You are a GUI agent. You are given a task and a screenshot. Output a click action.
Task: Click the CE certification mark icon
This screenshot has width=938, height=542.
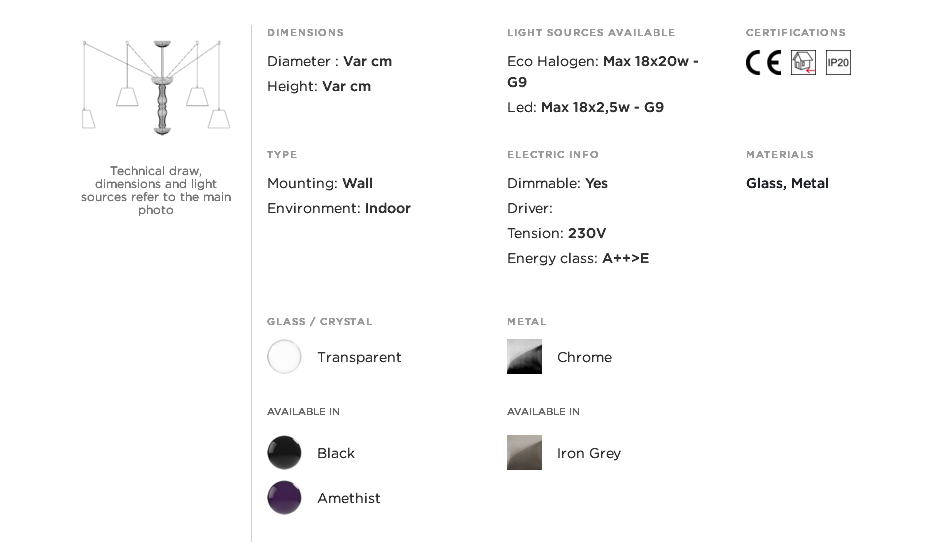click(763, 62)
